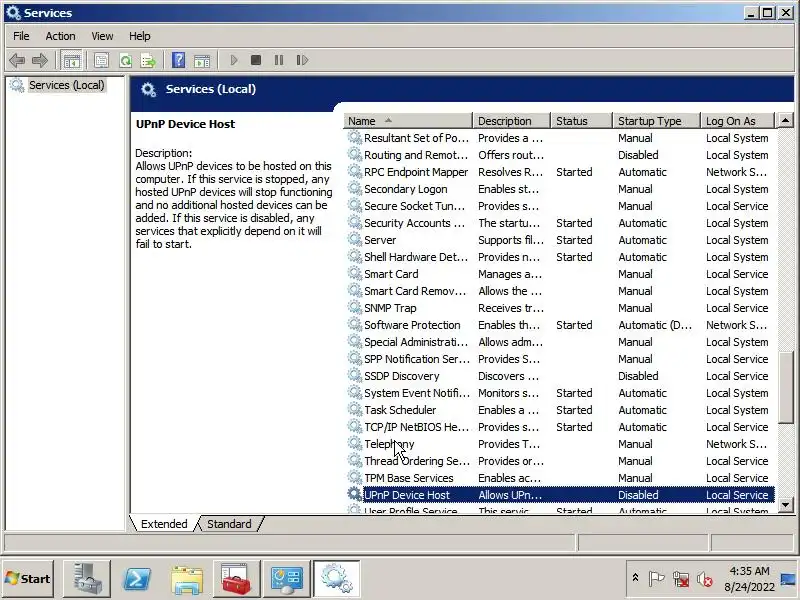Screen dimensions: 800x600
Task: Open the File menu
Action: click(x=21, y=36)
